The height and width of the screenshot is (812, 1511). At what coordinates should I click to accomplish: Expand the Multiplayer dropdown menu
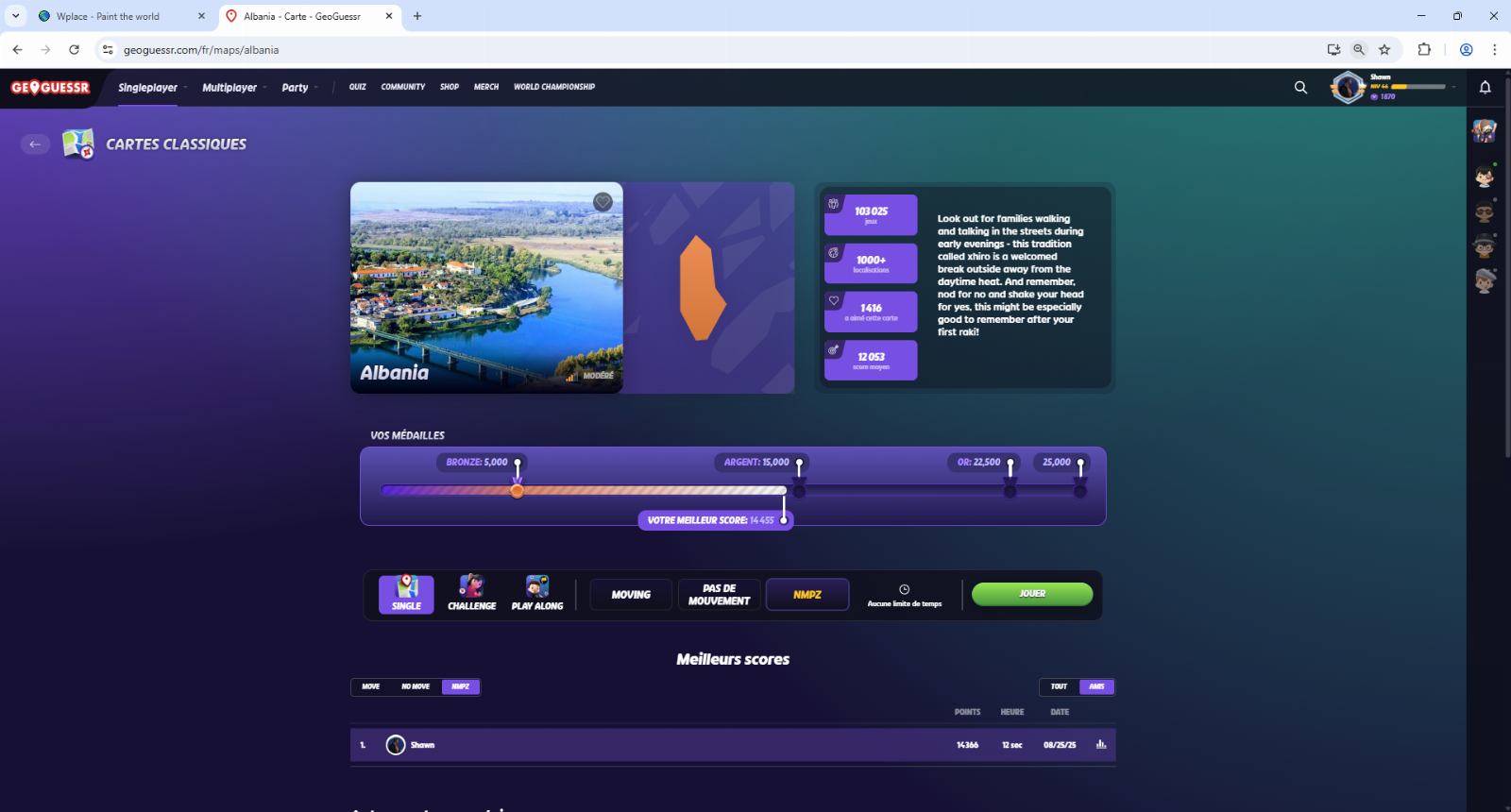tap(233, 88)
